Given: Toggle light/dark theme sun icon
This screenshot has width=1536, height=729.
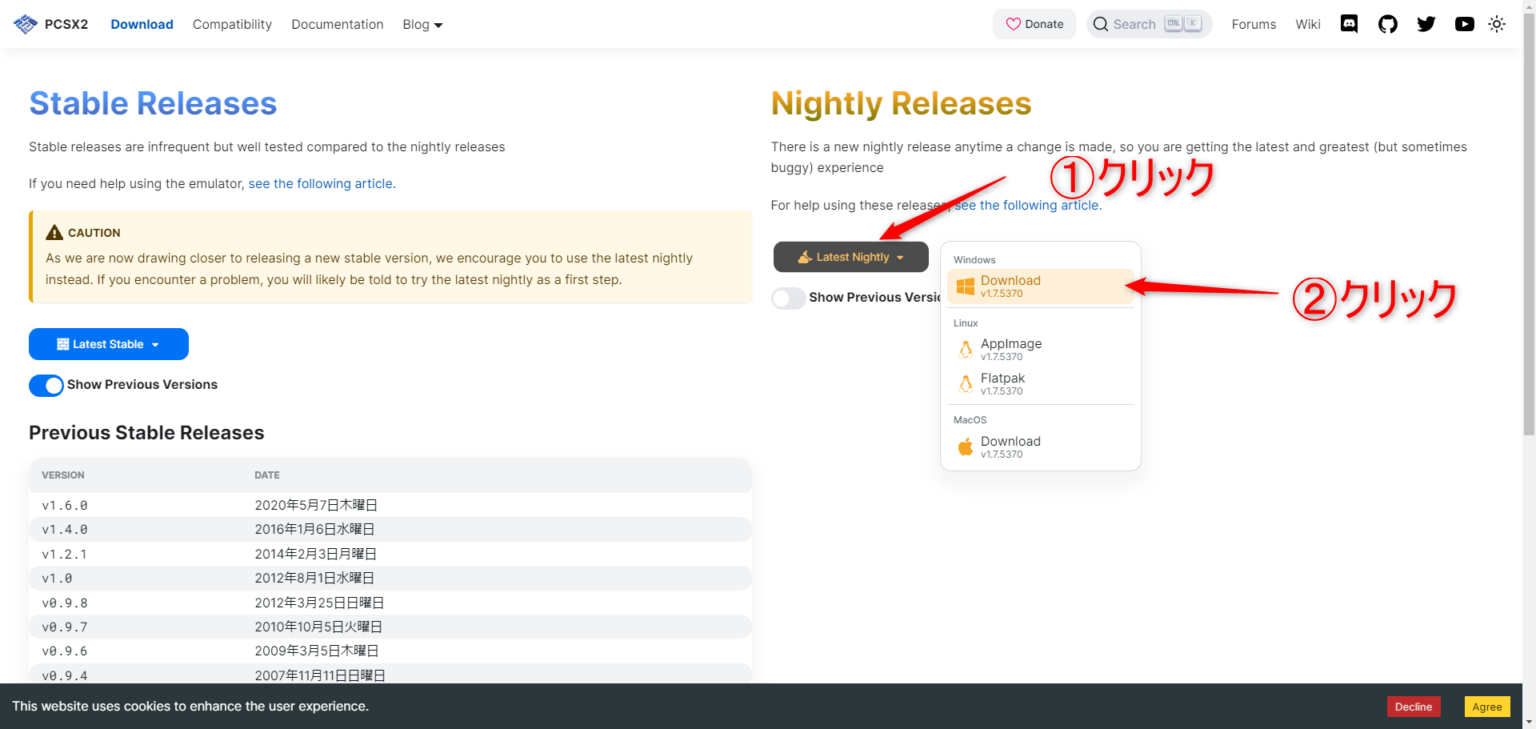Looking at the screenshot, I should (x=1497, y=24).
